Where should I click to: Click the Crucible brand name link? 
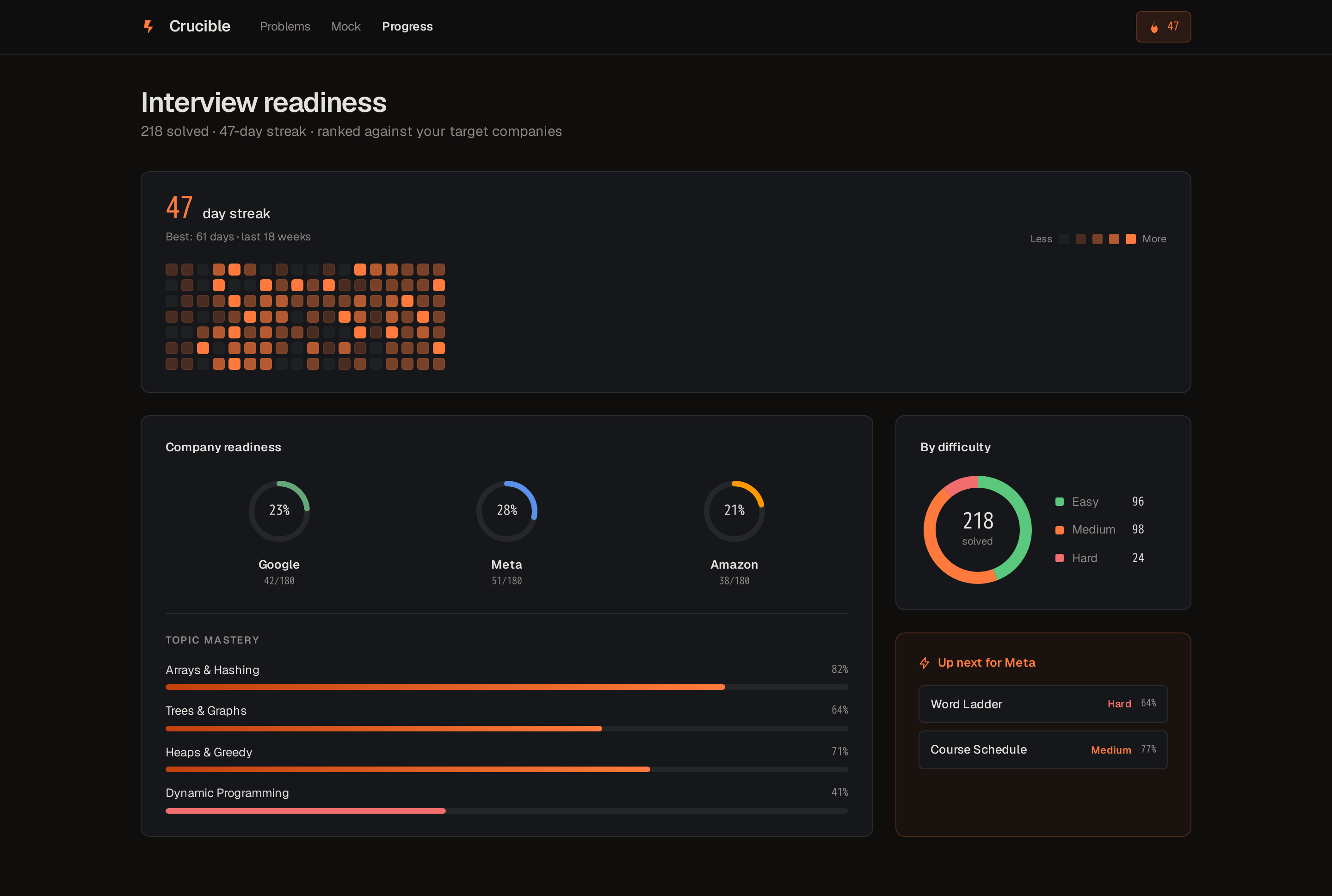(x=199, y=26)
